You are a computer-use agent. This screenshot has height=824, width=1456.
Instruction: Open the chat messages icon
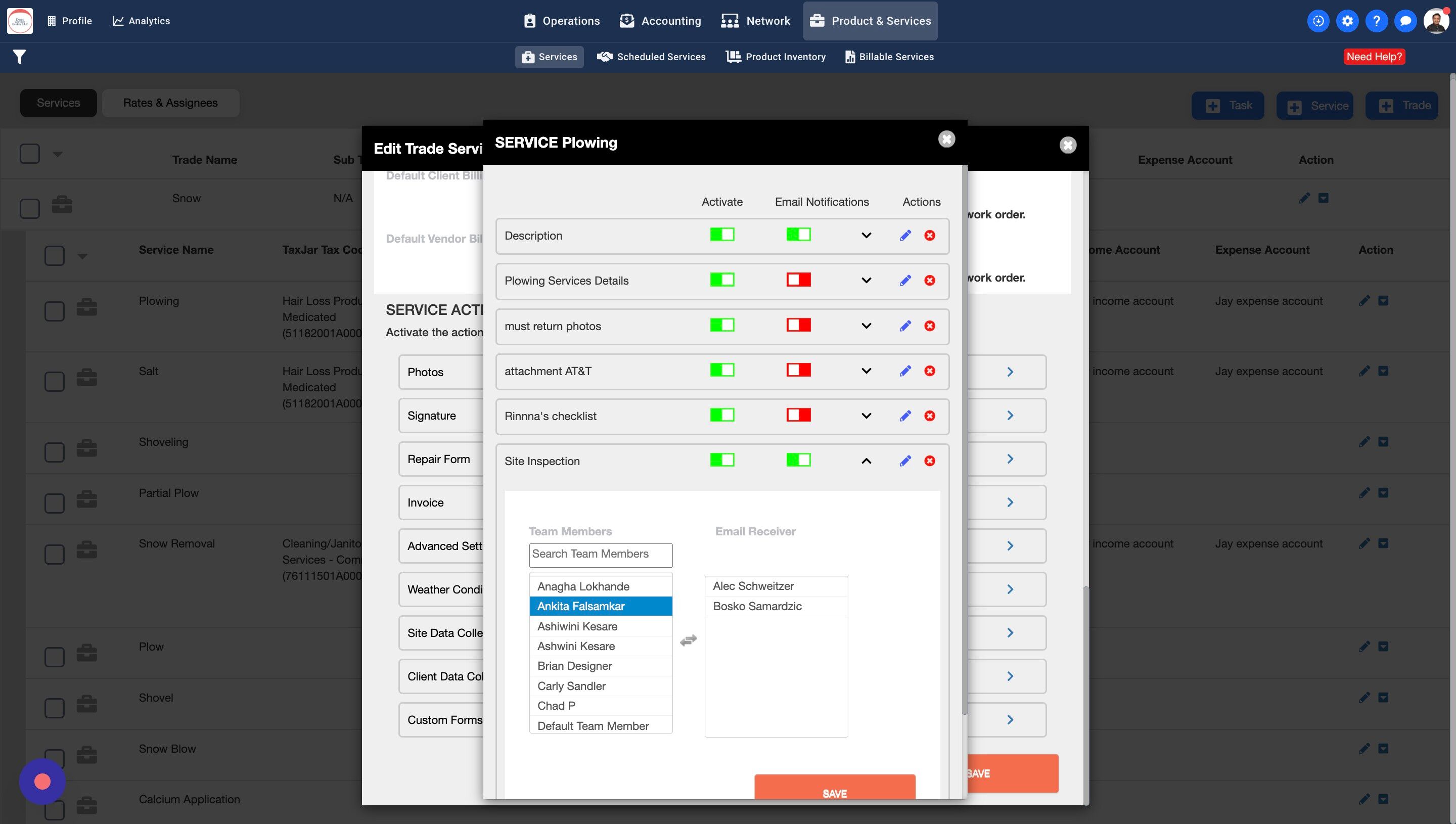point(1405,21)
